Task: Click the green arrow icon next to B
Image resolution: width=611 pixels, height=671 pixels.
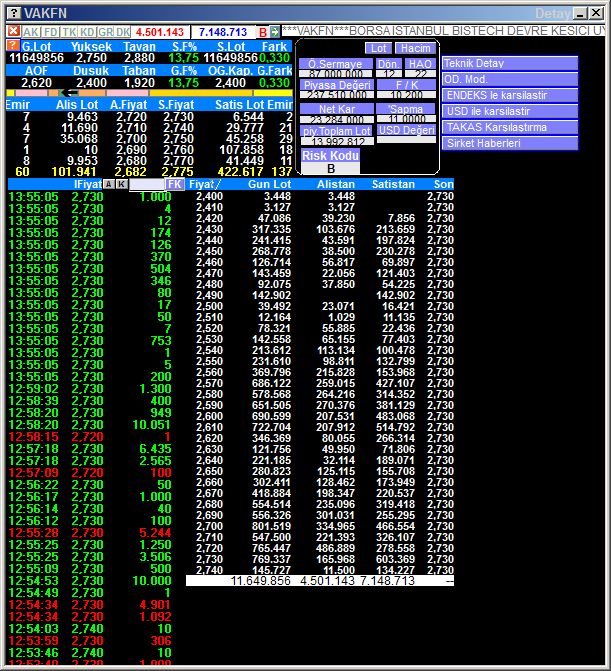Action: [275, 32]
